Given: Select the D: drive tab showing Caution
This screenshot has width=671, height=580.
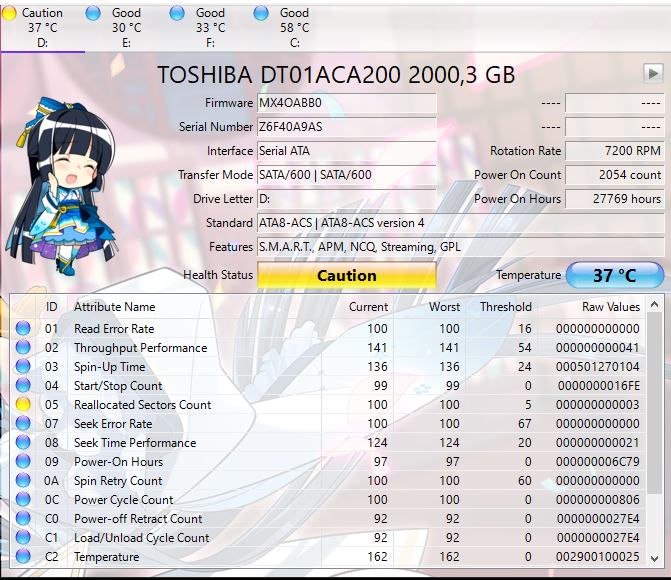Looking at the screenshot, I should point(42,28).
